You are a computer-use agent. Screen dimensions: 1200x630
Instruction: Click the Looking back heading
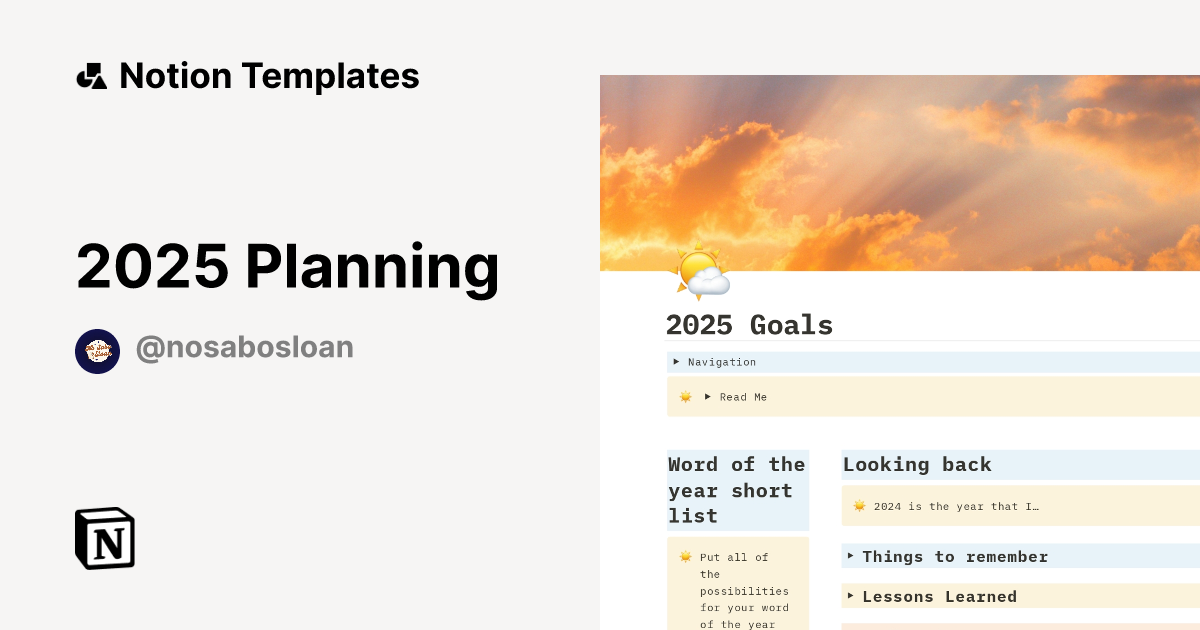pyautogui.click(x=917, y=464)
